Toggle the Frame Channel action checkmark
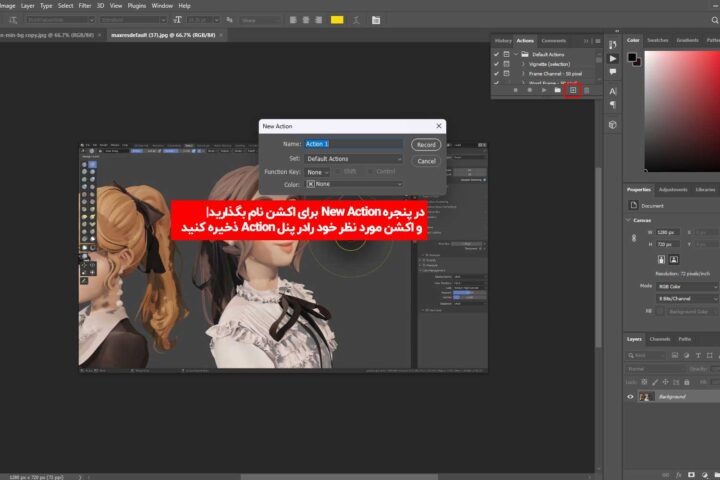Image resolution: width=720 pixels, height=480 pixels. click(496, 73)
